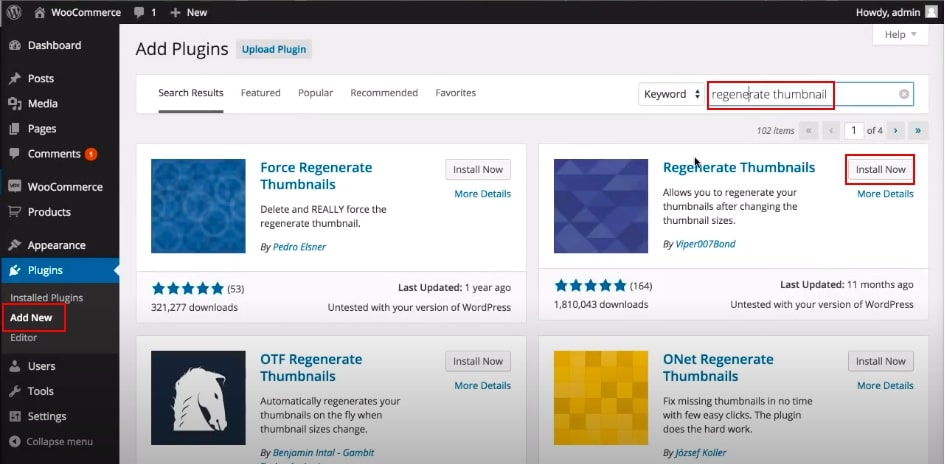Click the Products cart icon
Screen dimensions: 945x464
coord(15,212)
